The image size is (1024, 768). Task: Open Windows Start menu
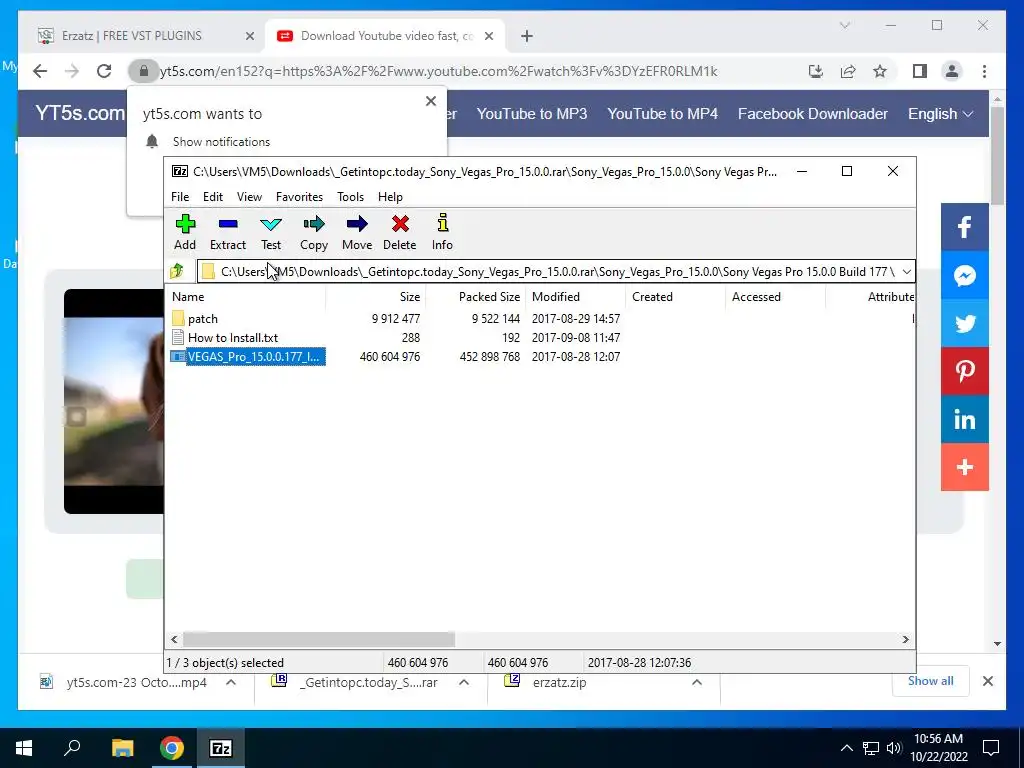(x=24, y=748)
